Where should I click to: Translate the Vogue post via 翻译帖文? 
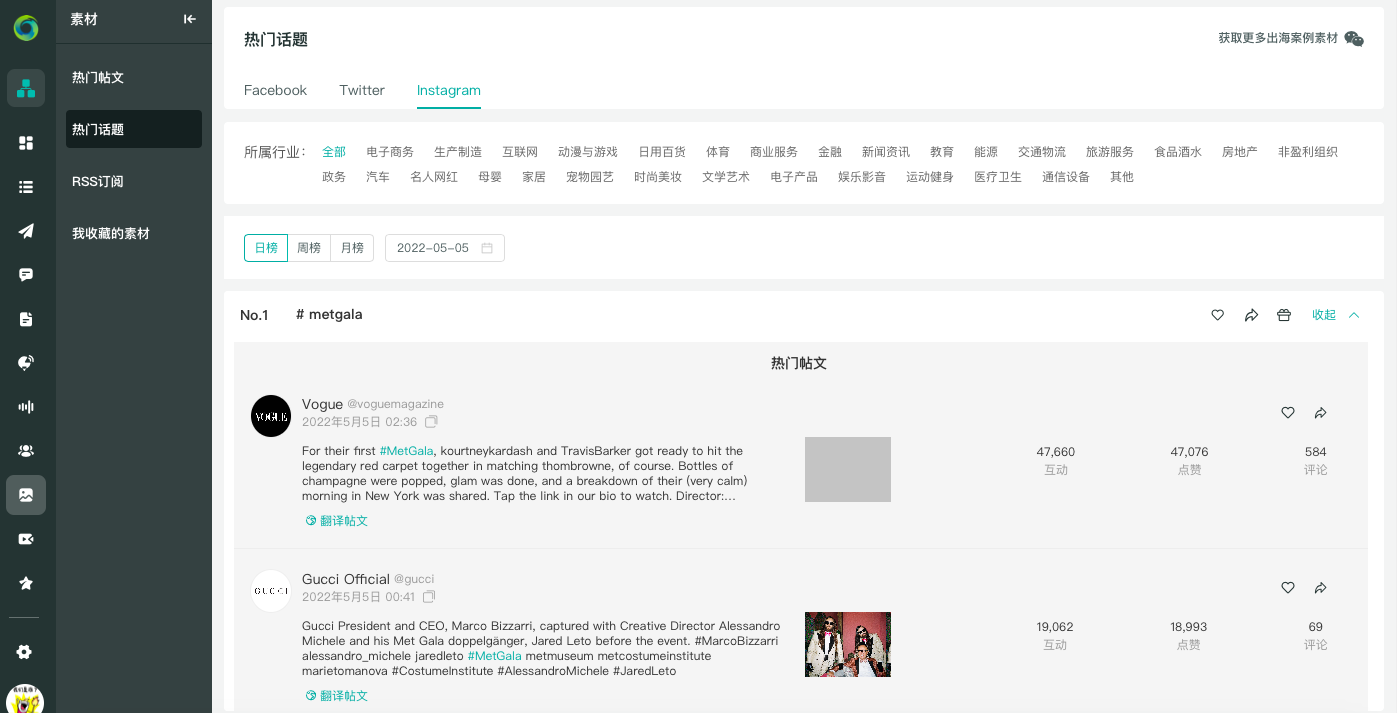337,521
